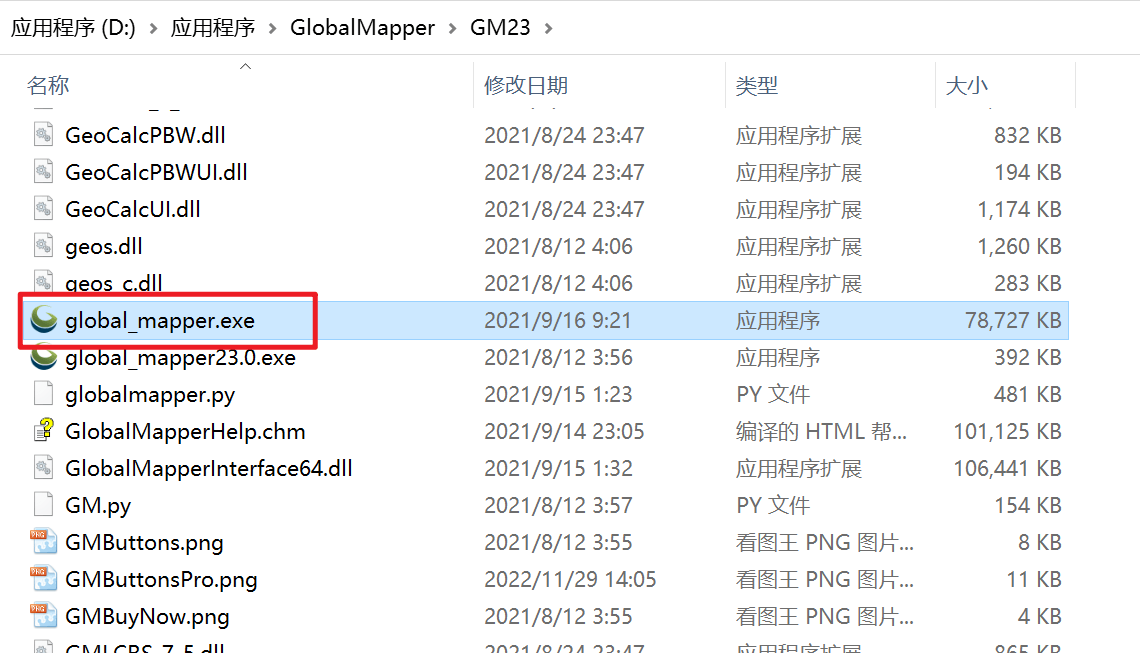Sort by 大小 column header
The width and height of the screenshot is (1140, 653).
(x=966, y=85)
